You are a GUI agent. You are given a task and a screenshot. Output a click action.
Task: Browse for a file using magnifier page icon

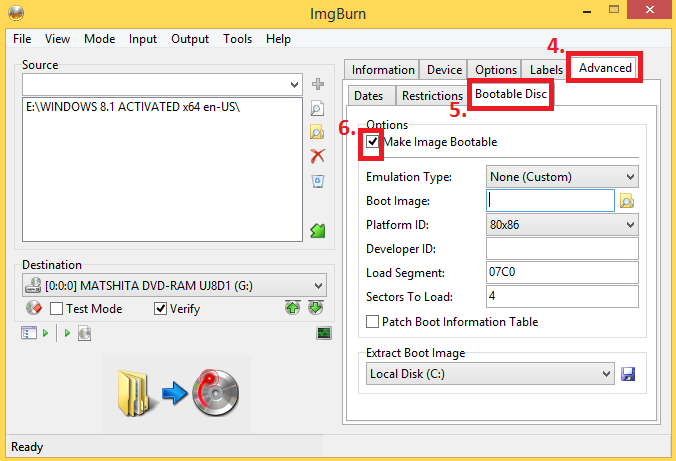tap(317, 108)
